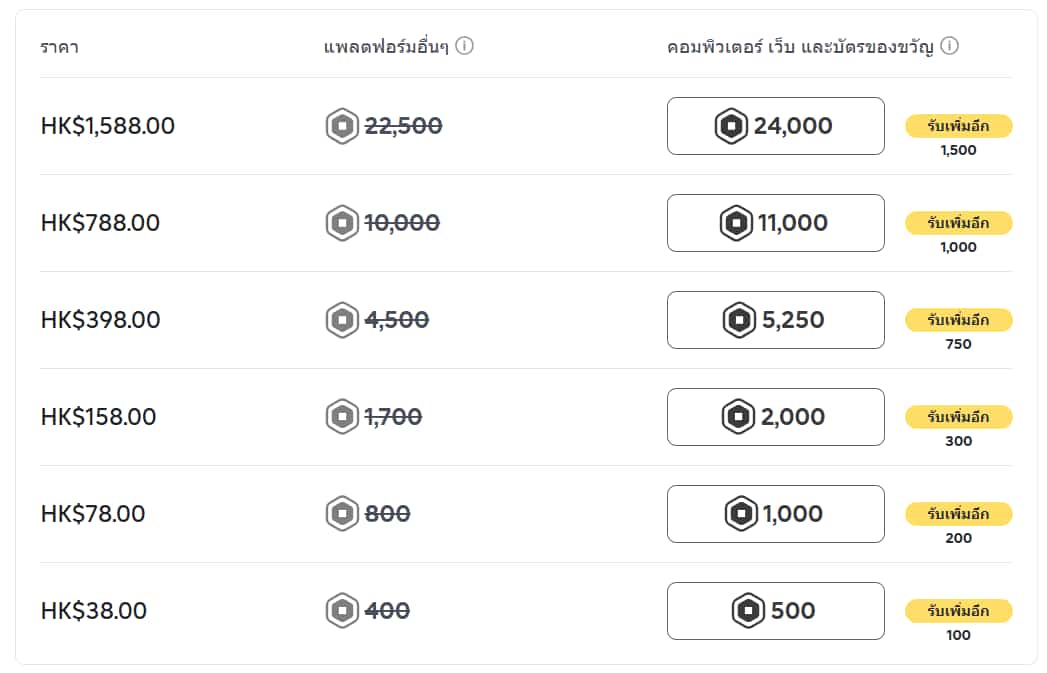Purchase the 2,000 Robux bundle
The image size is (1047, 673).
click(x=775, y=417)
